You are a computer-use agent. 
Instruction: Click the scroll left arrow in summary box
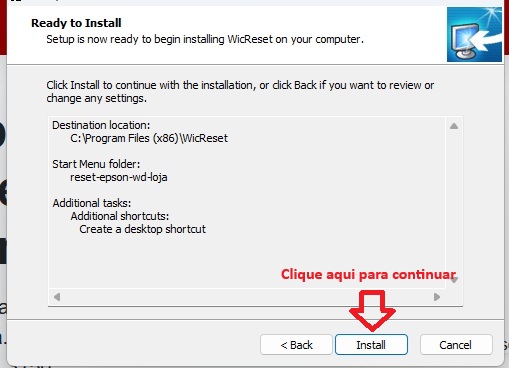(57, 297)
